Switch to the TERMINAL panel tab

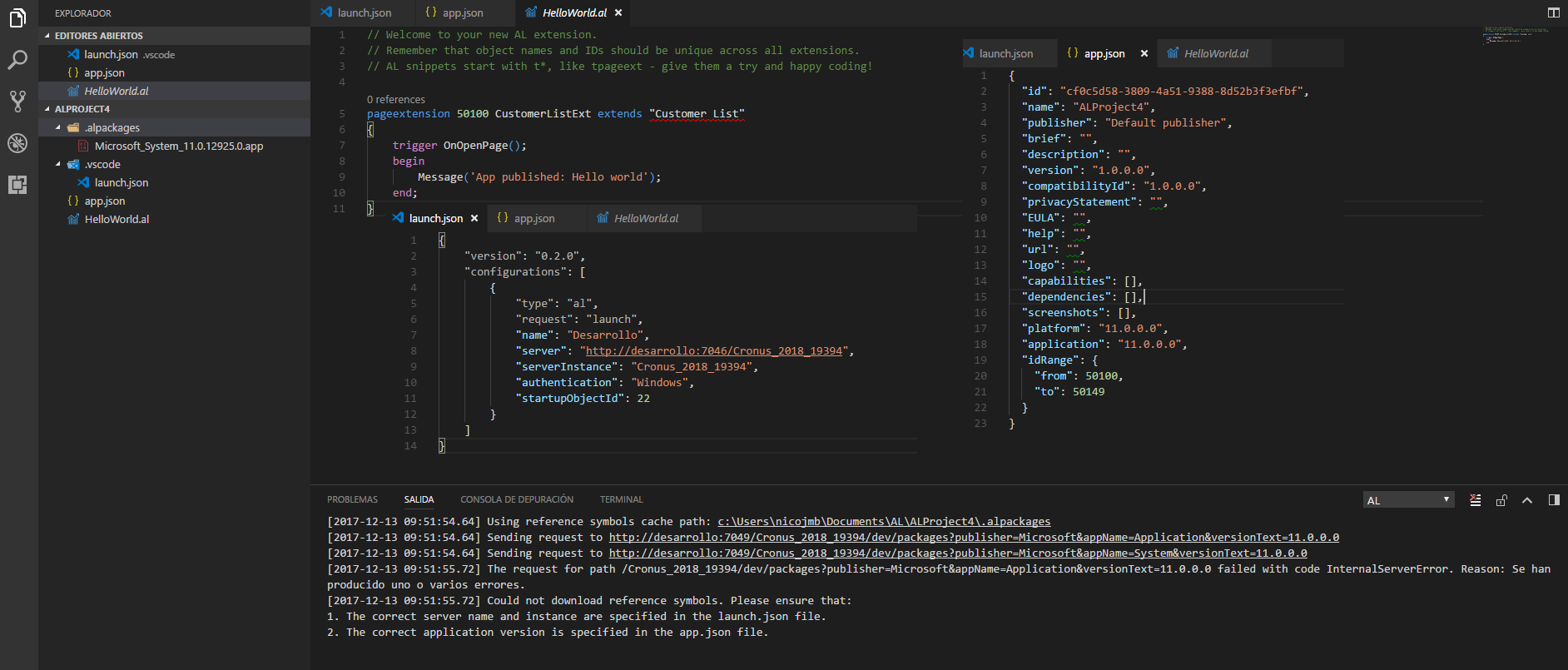point(621,499)
